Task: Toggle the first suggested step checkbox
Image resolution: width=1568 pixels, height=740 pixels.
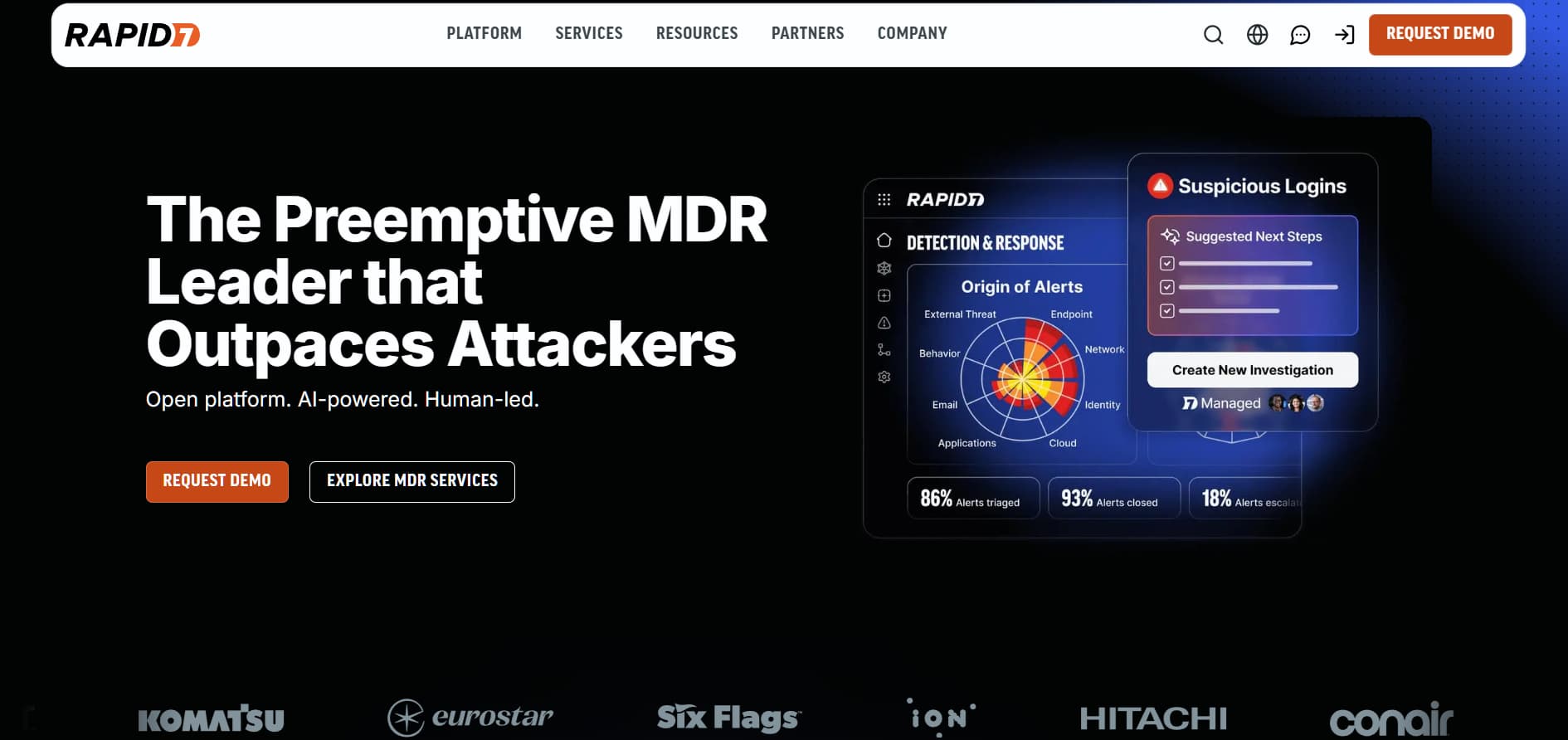Action: pos(1167,264)
